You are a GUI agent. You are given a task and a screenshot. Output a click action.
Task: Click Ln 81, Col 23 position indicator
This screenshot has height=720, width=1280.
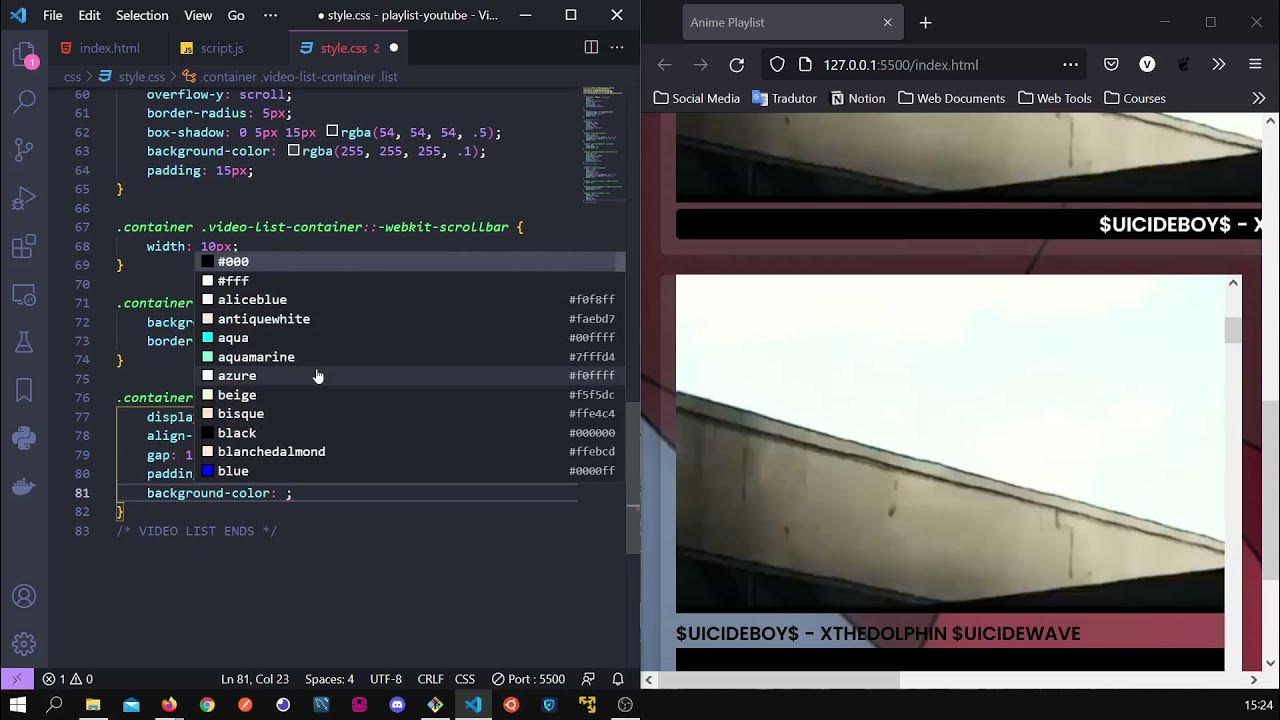(255, 679)
